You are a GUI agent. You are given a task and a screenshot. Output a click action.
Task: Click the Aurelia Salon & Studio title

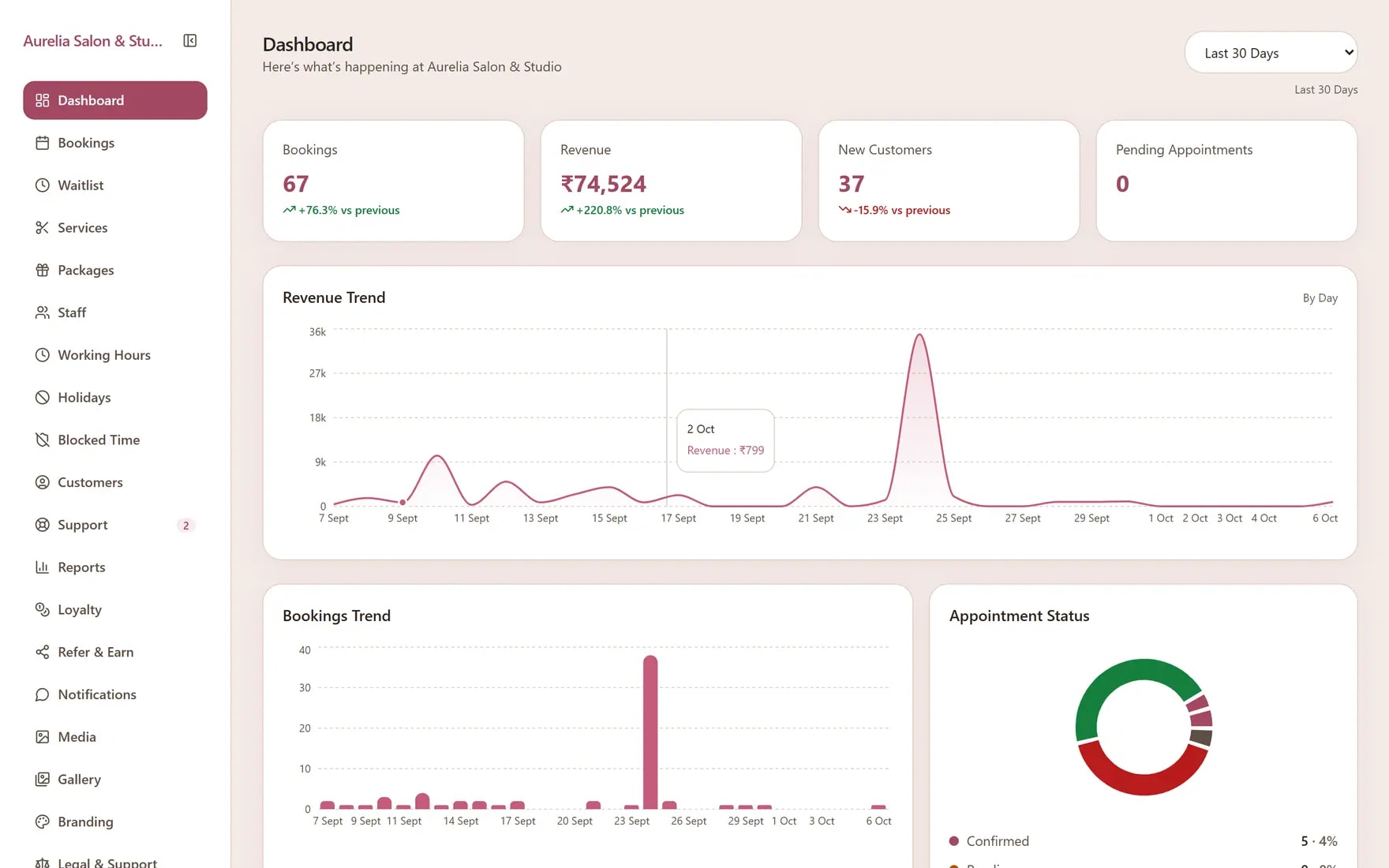coord(93,41)
